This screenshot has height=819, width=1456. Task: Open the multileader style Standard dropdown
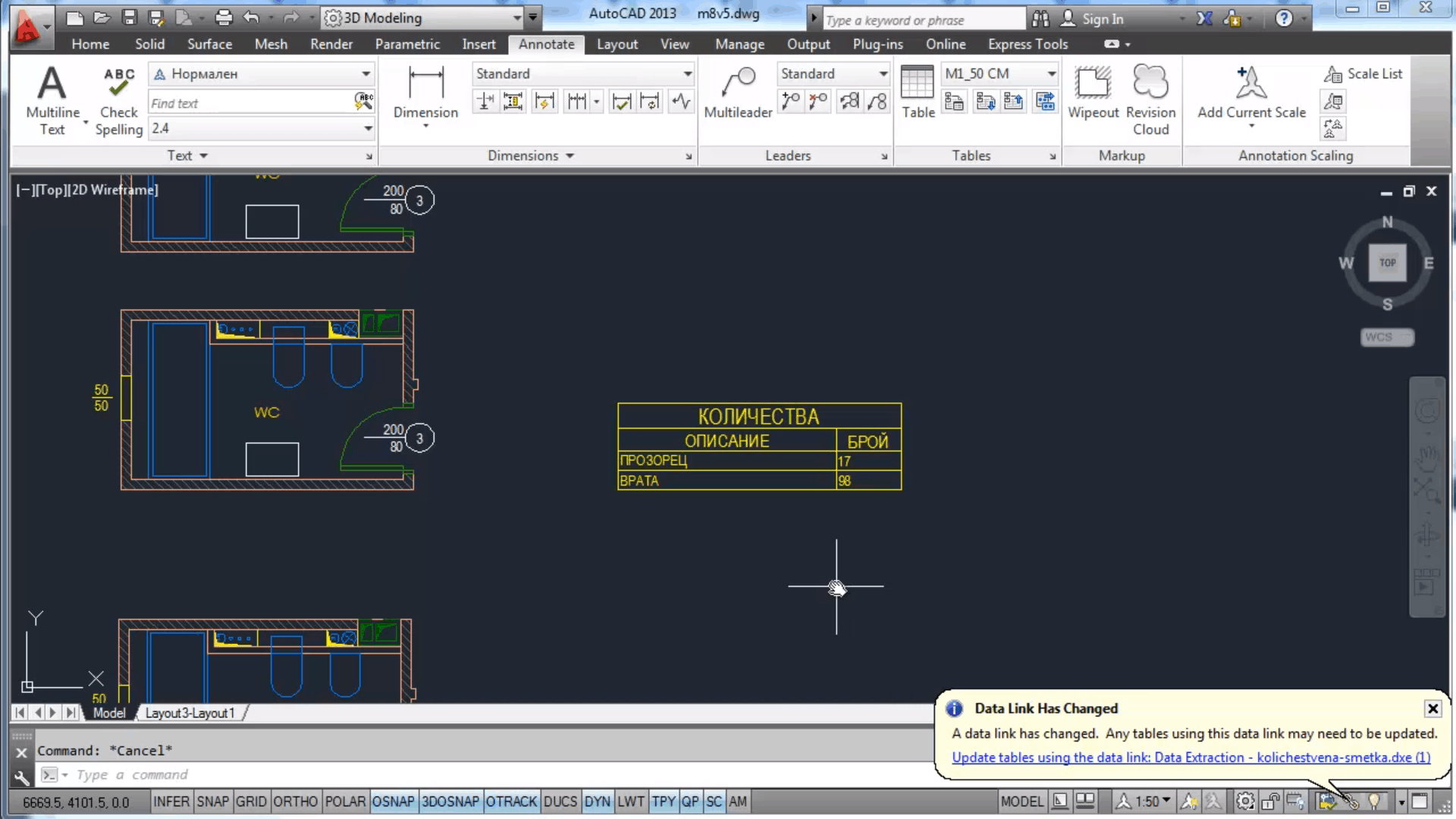pyautogui.click(x=833, y=74)
